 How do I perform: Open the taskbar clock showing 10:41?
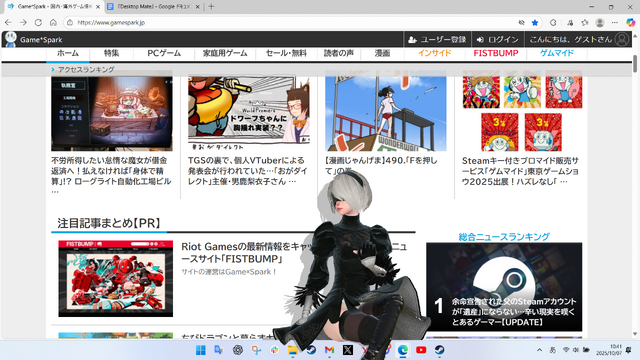[x=609, y=350]
